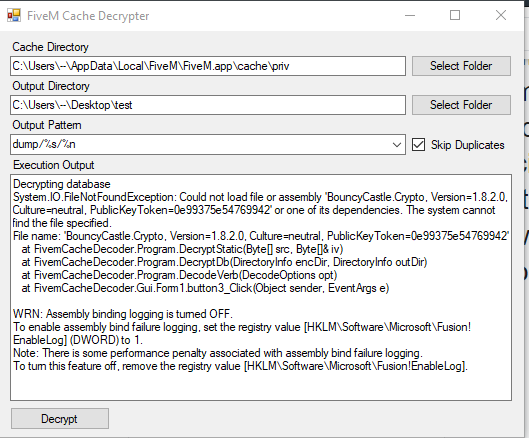Click the 'Note: There is some performance penalty' line
Viewport: 529px width, 438px height.
(218, 353)
